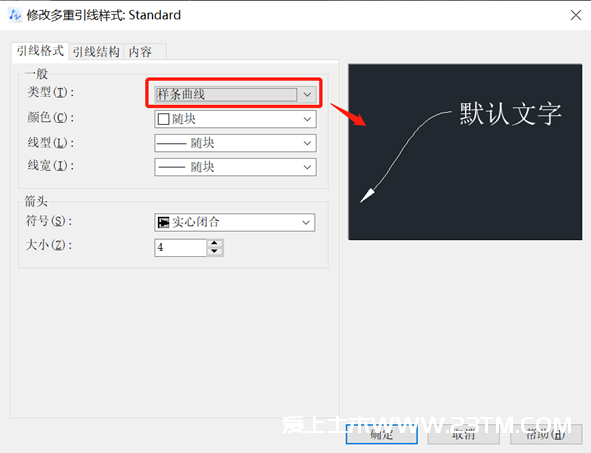Close the 修改多重引线样式 dialog
Viewport: 591px width, 453px height.
(576, 15)
